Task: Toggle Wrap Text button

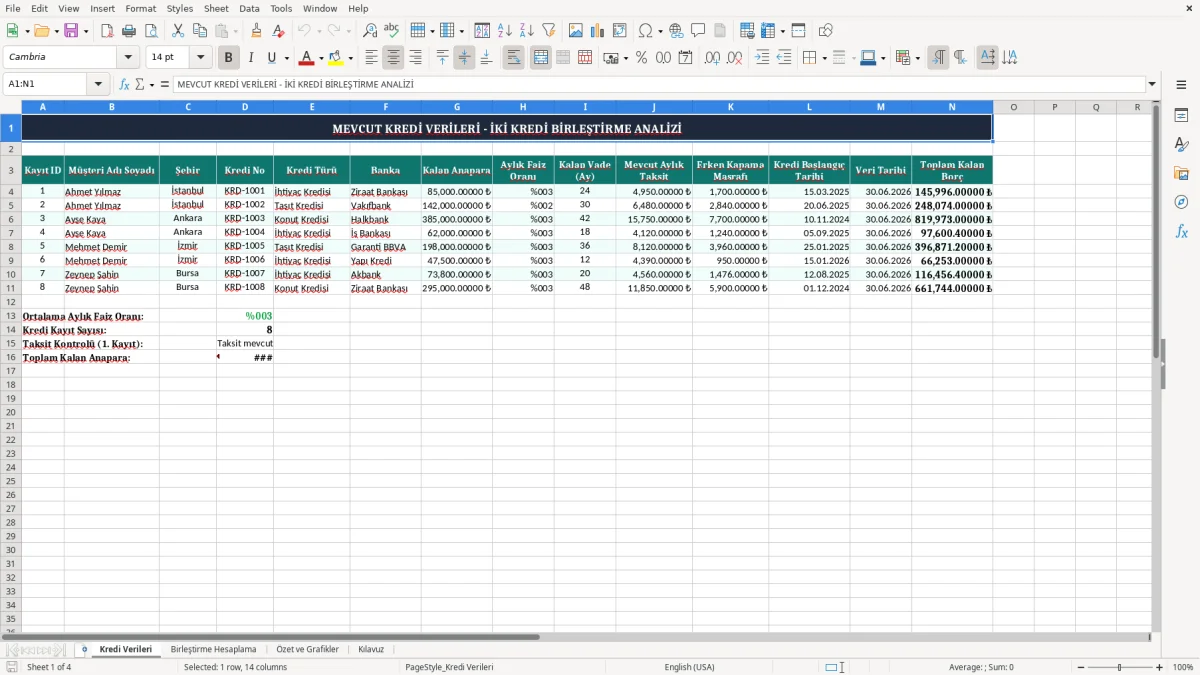Action: coord(514,58)
